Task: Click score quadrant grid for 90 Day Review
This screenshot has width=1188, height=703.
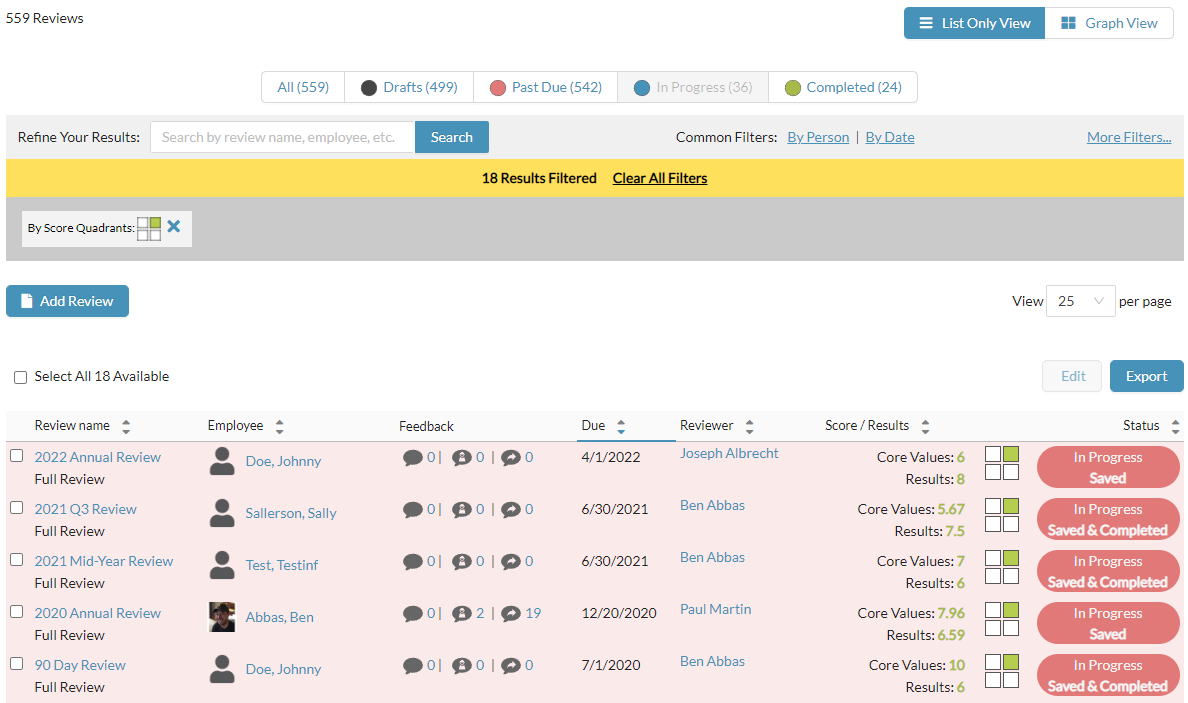Action: coord(1002,671)
